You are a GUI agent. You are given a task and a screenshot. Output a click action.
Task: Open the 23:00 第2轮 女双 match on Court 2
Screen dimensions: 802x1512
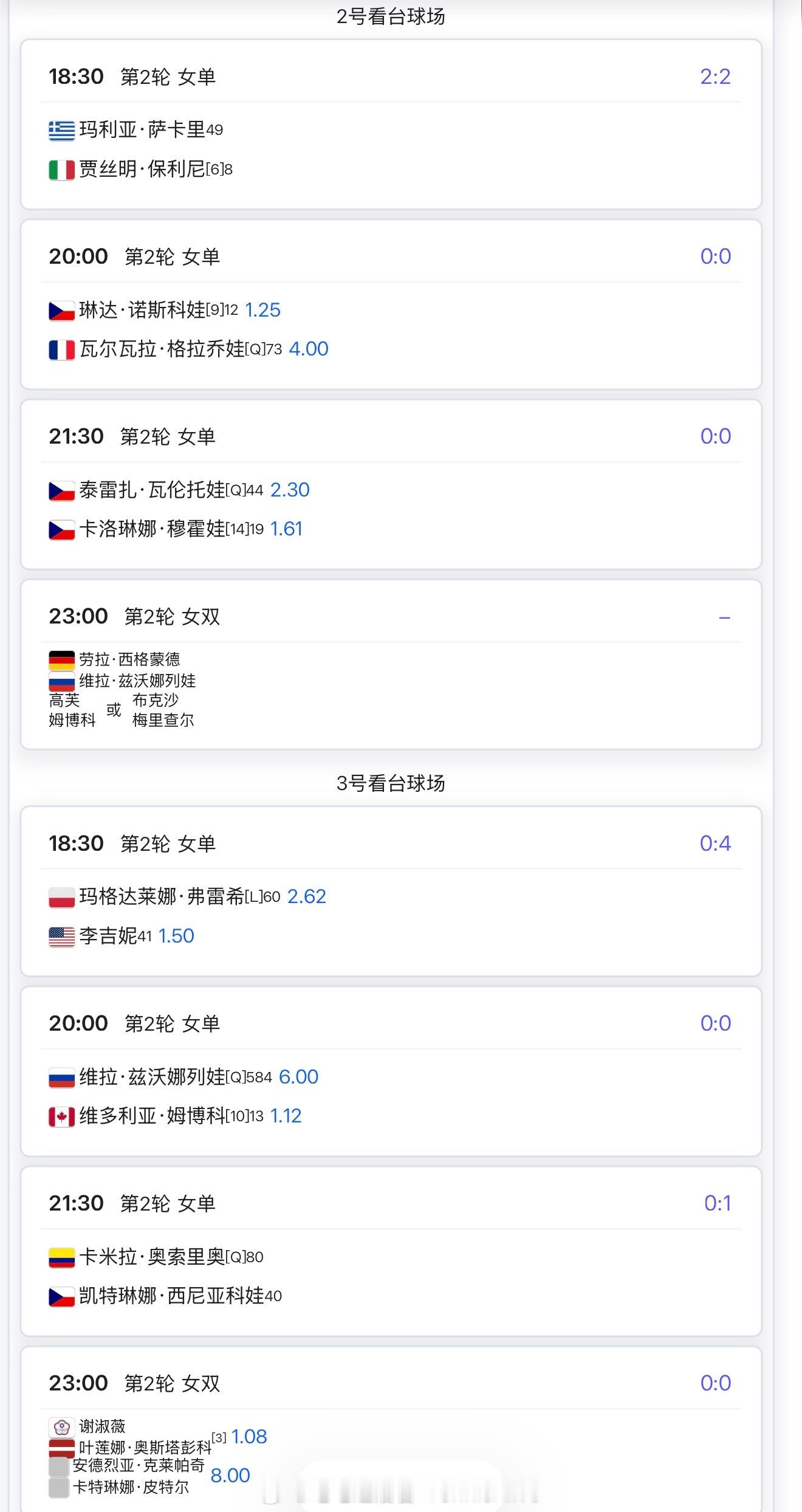click(x=391, y=664)
